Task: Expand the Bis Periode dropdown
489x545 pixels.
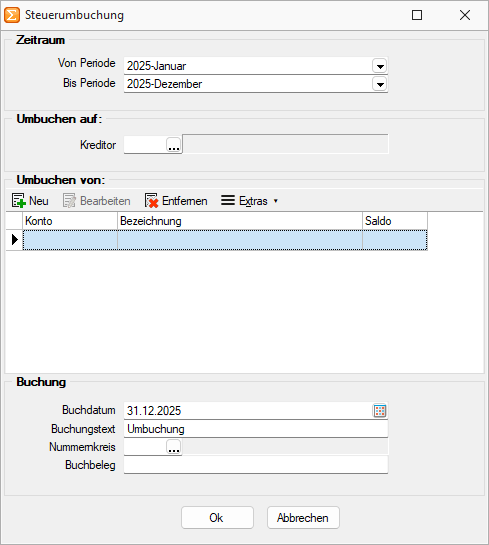Action: pyautogui.click(x=380, y=84)
